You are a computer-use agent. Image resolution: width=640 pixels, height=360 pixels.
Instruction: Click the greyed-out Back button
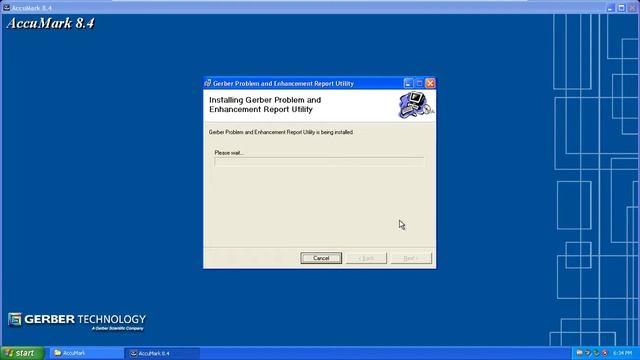(x=366, y=258)
